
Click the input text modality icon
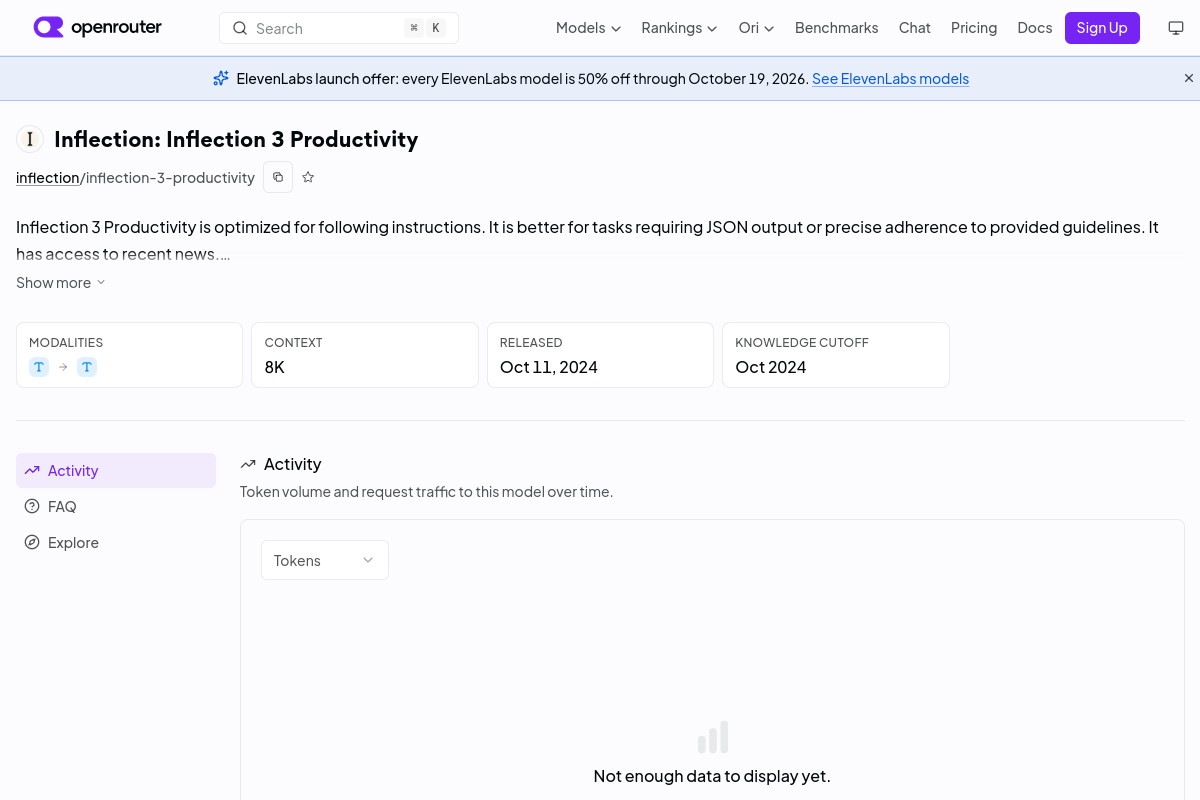pos(39,367)
